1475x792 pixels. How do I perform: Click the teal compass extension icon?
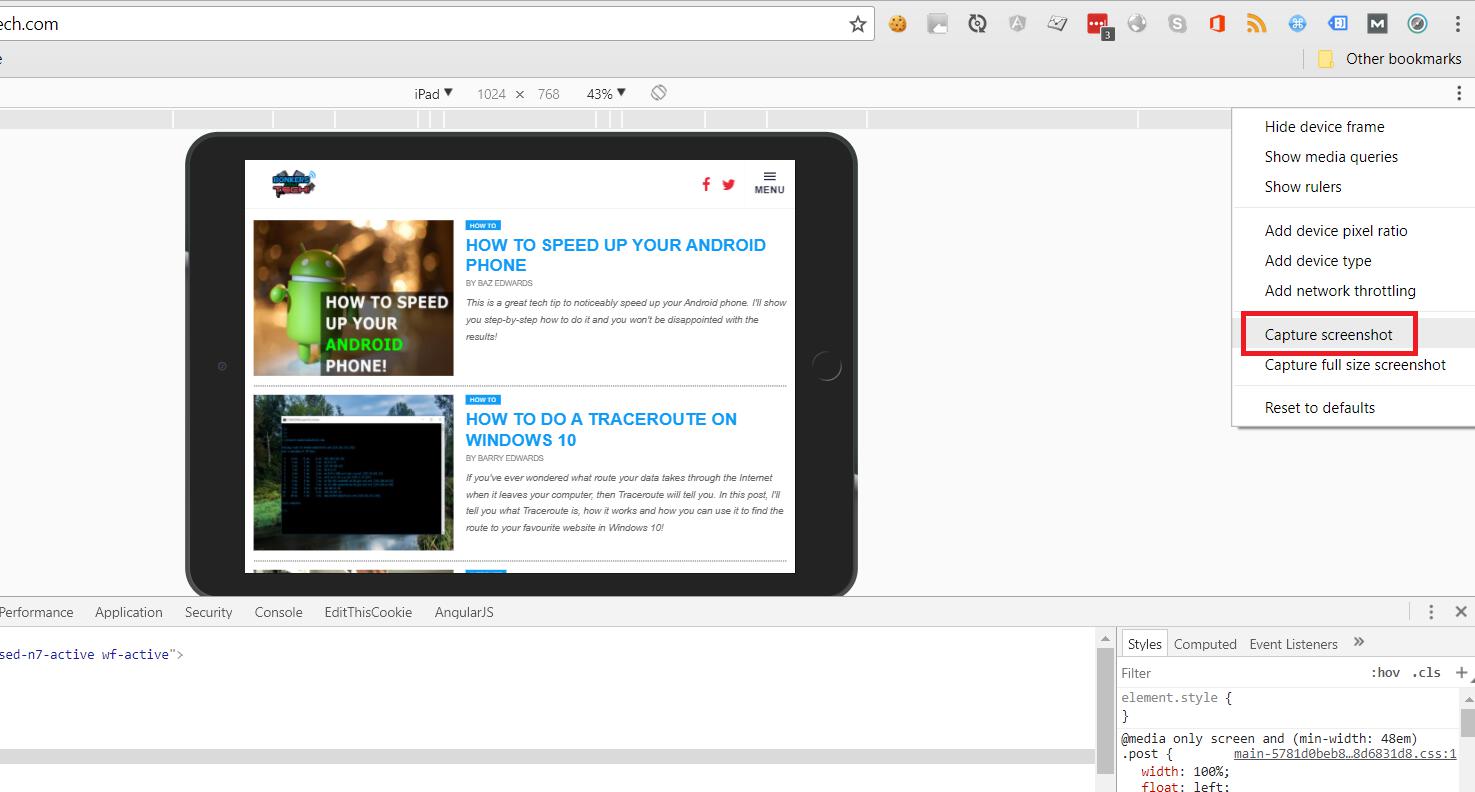1417,24
